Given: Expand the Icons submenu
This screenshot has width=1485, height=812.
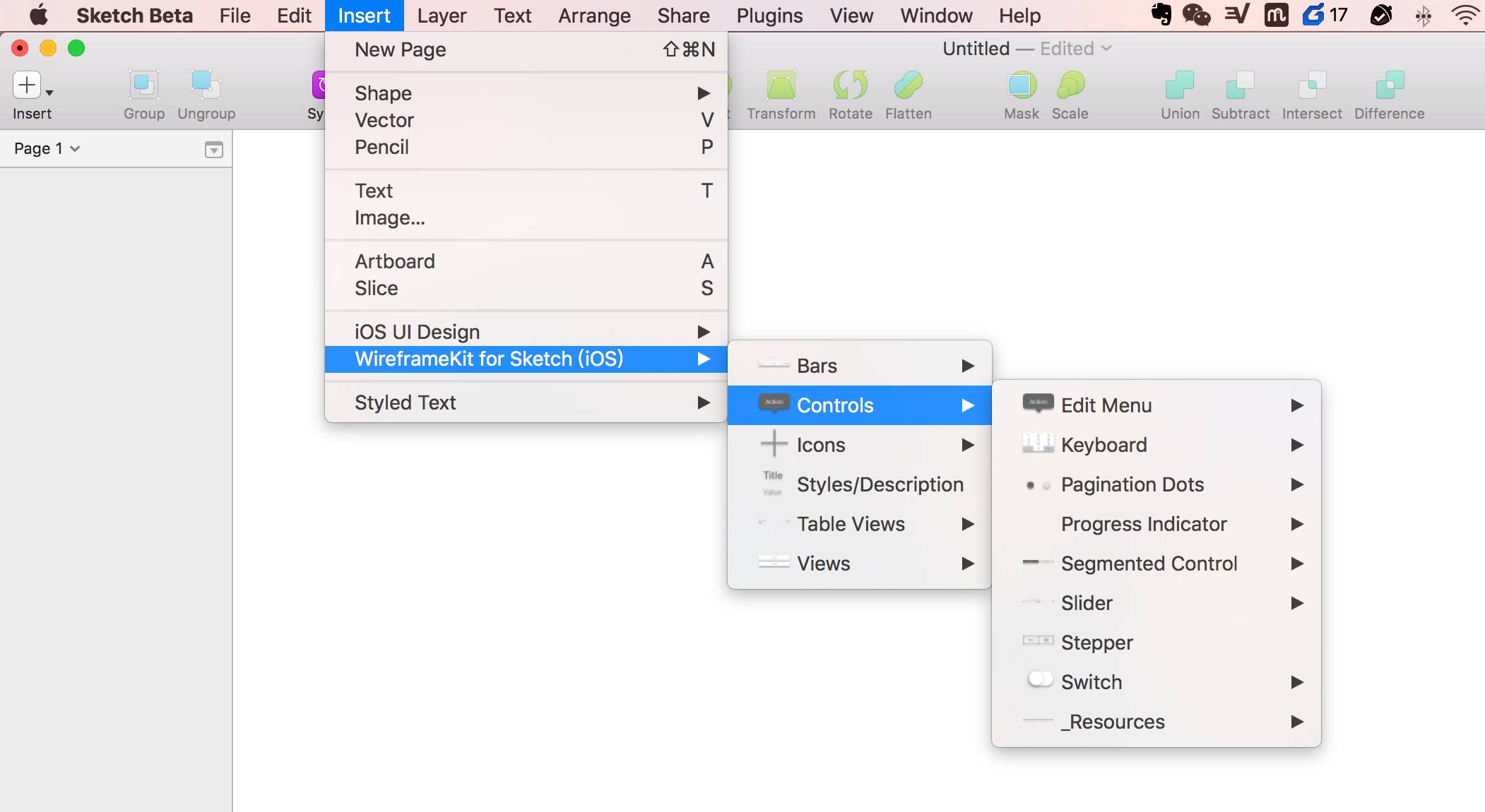Looking at the screenshot, I should [860, 445].
